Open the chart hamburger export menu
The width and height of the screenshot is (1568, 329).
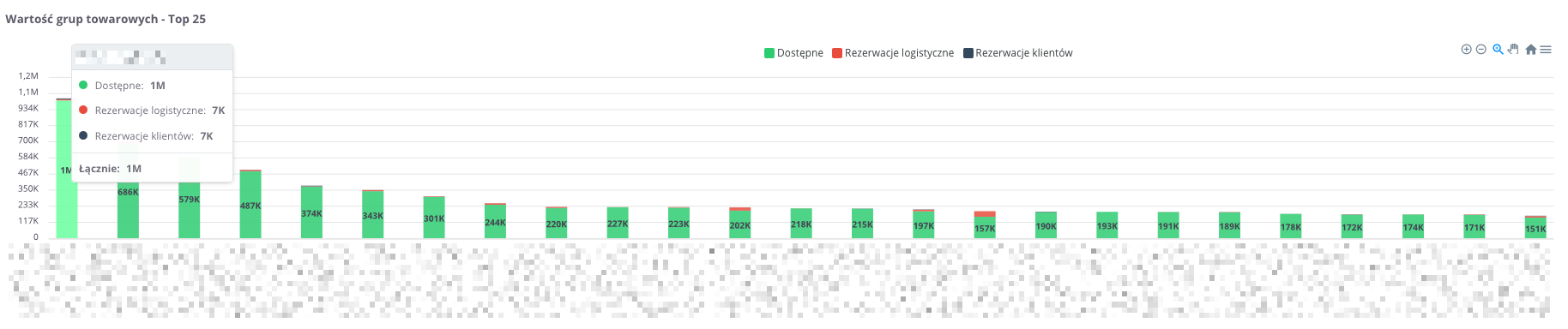[1546, 50]
